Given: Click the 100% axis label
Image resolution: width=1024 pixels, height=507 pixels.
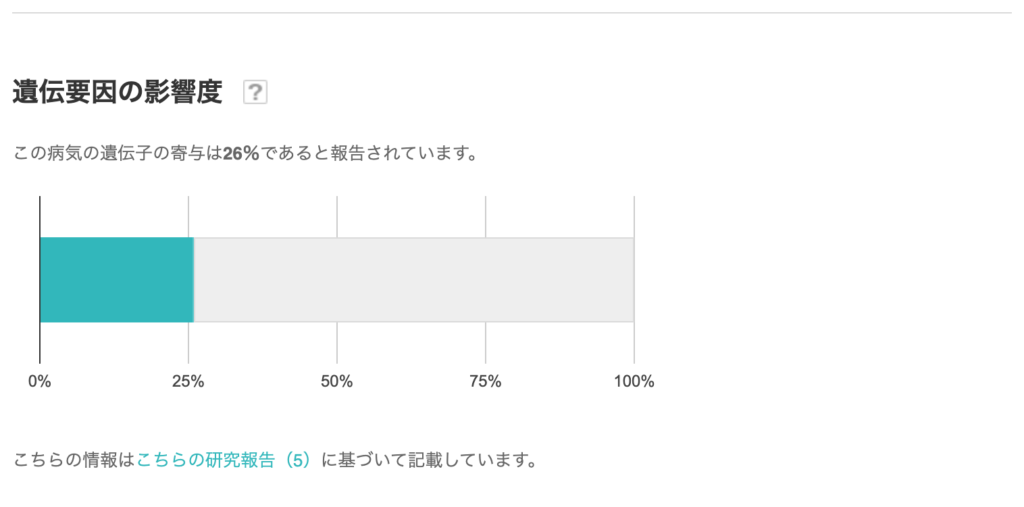Looking at the screenshot, I should [x=634, y=382].
